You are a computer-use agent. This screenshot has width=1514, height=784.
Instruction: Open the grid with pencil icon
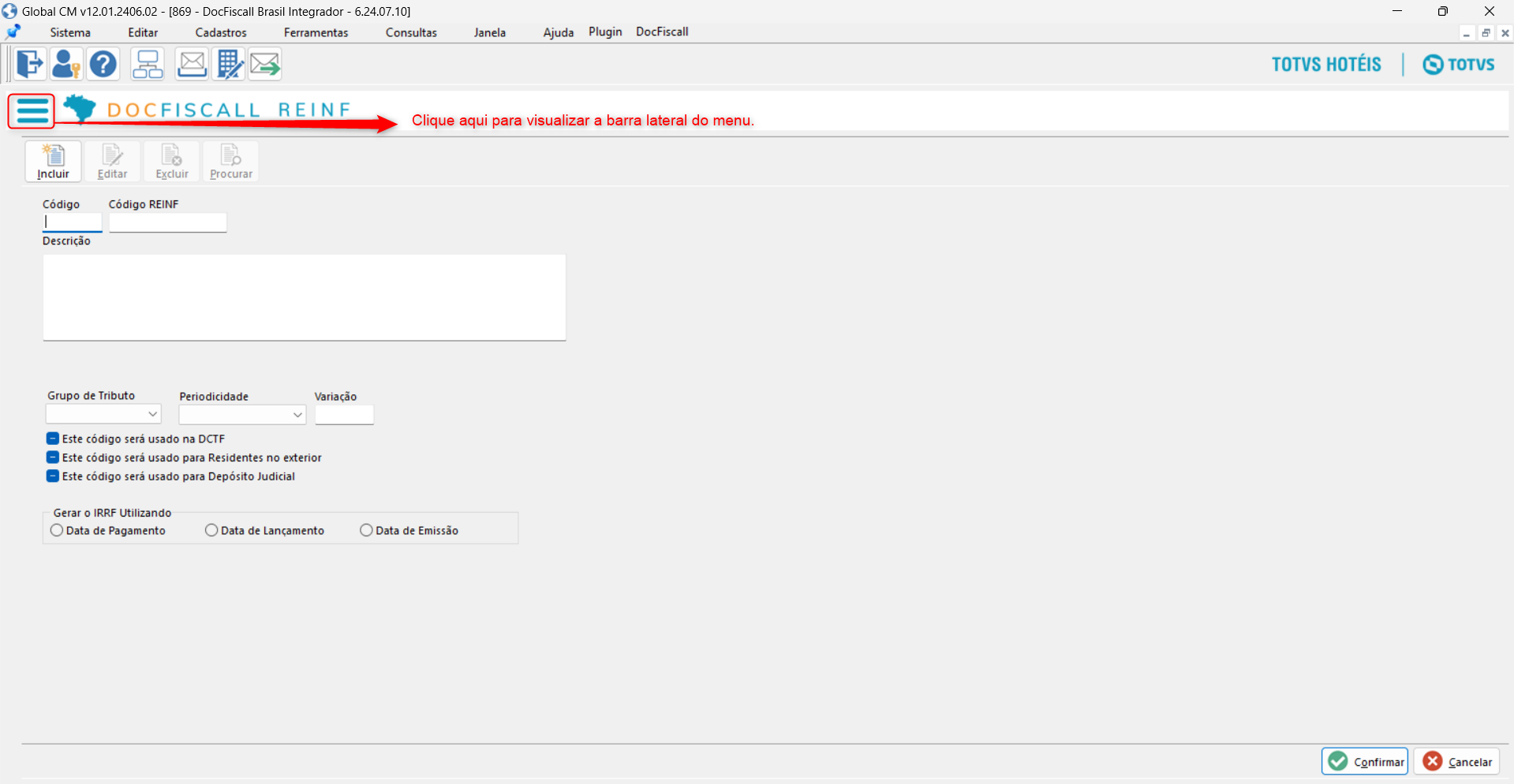pyautogui.click(x=230, y=64)
